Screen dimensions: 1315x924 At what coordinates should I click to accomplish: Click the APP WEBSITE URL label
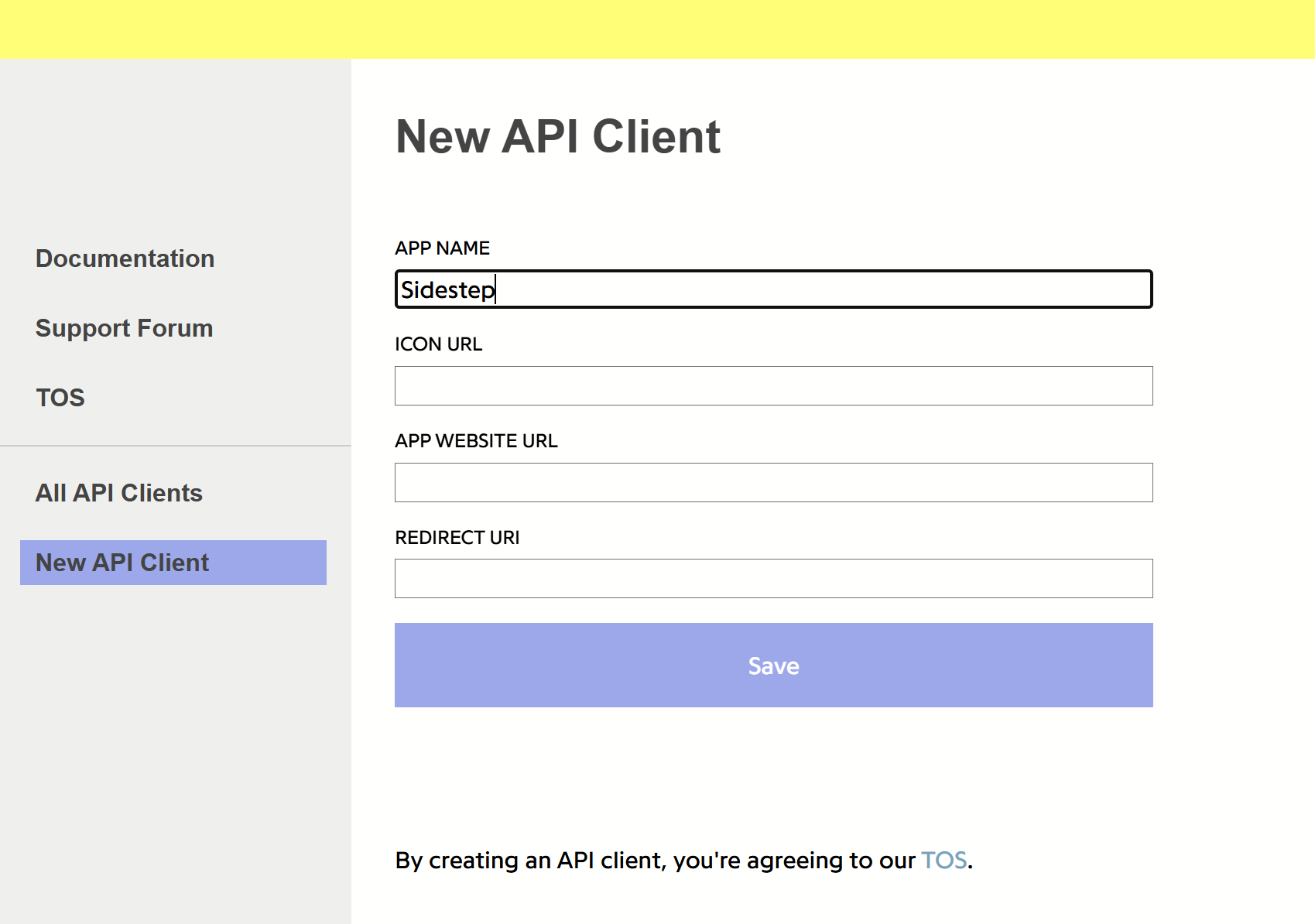[476, 441]
